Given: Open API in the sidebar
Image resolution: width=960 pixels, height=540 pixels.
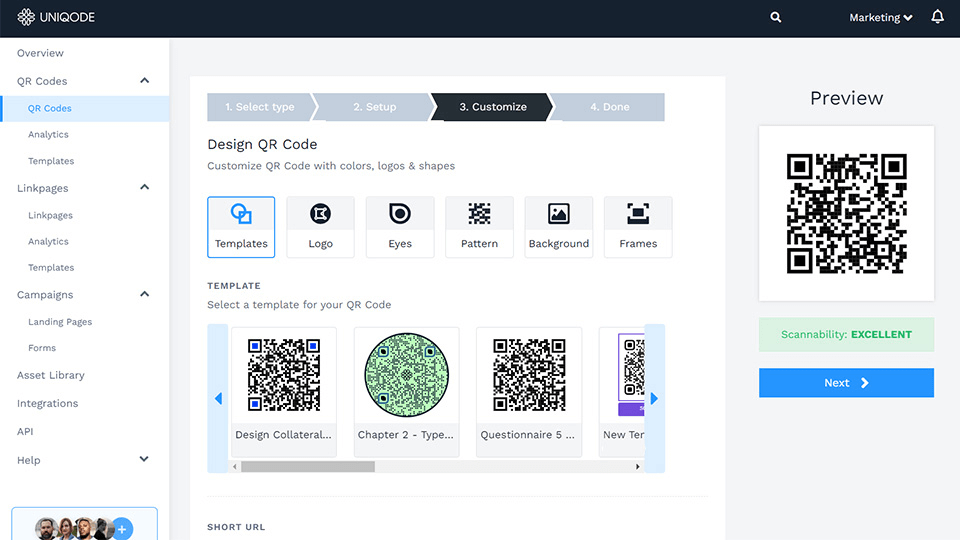Looking at the screenshot, I should (x=25, y=432).
